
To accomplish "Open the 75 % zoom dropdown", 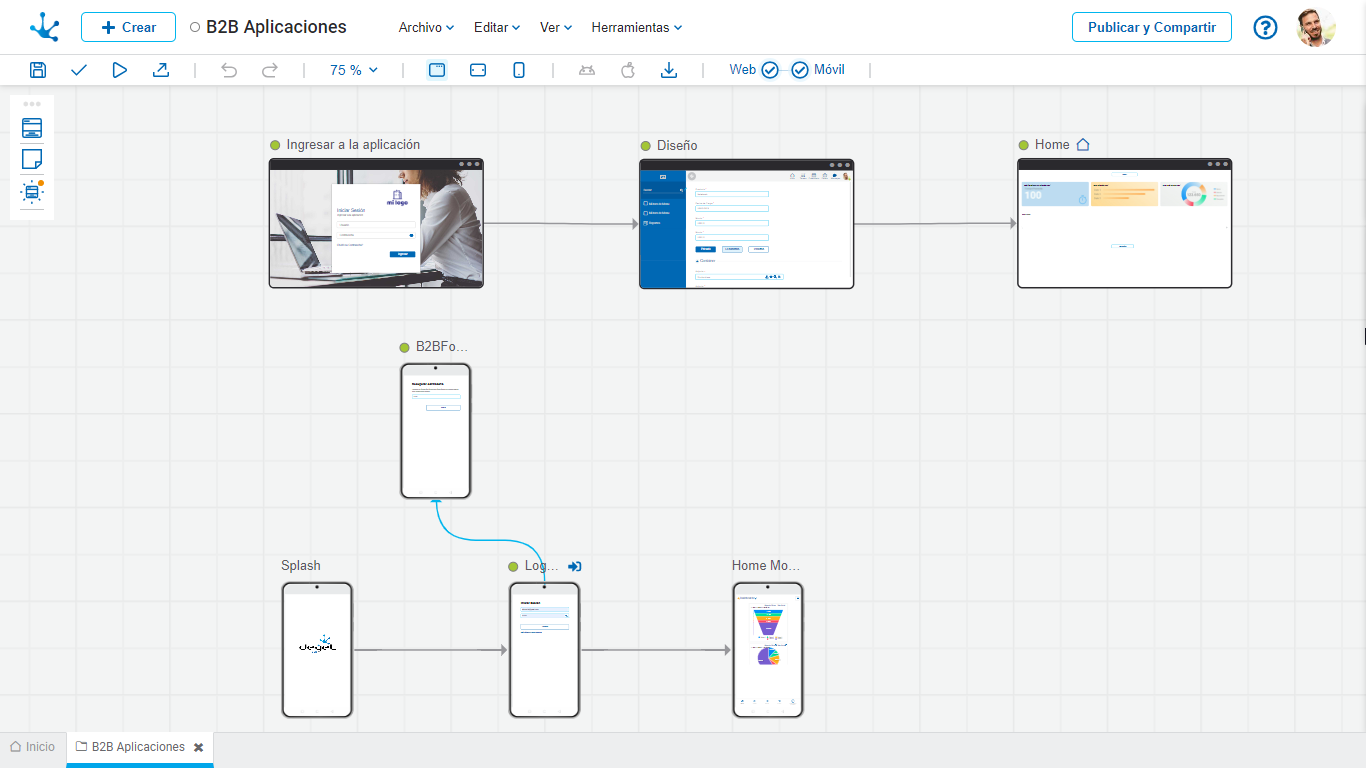I will (x=354, y=70).
